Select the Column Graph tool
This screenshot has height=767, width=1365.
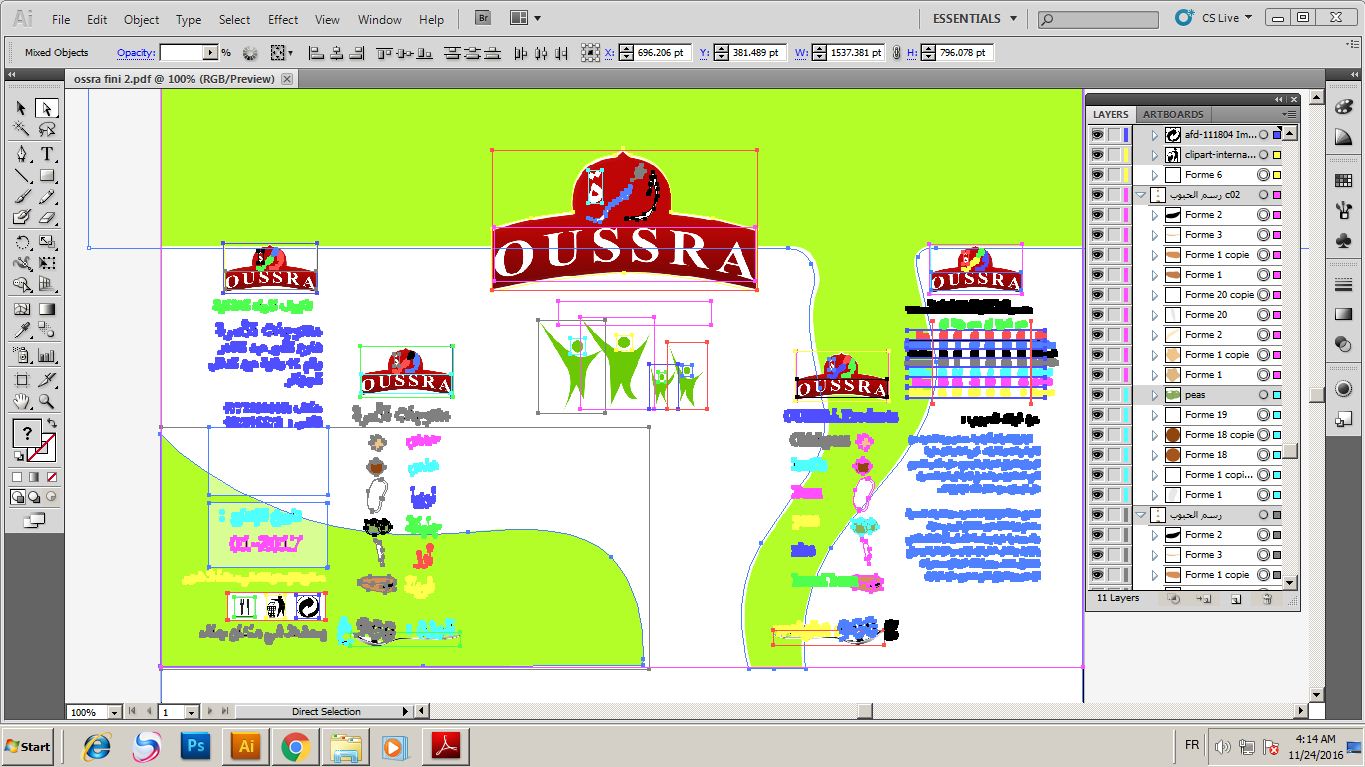(x=46, y=355)
